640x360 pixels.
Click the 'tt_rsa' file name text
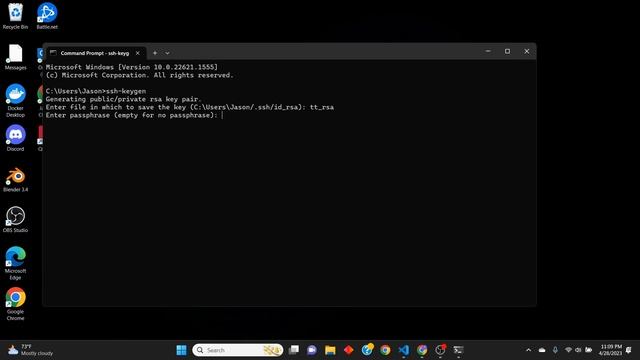(x=322, y=107)
